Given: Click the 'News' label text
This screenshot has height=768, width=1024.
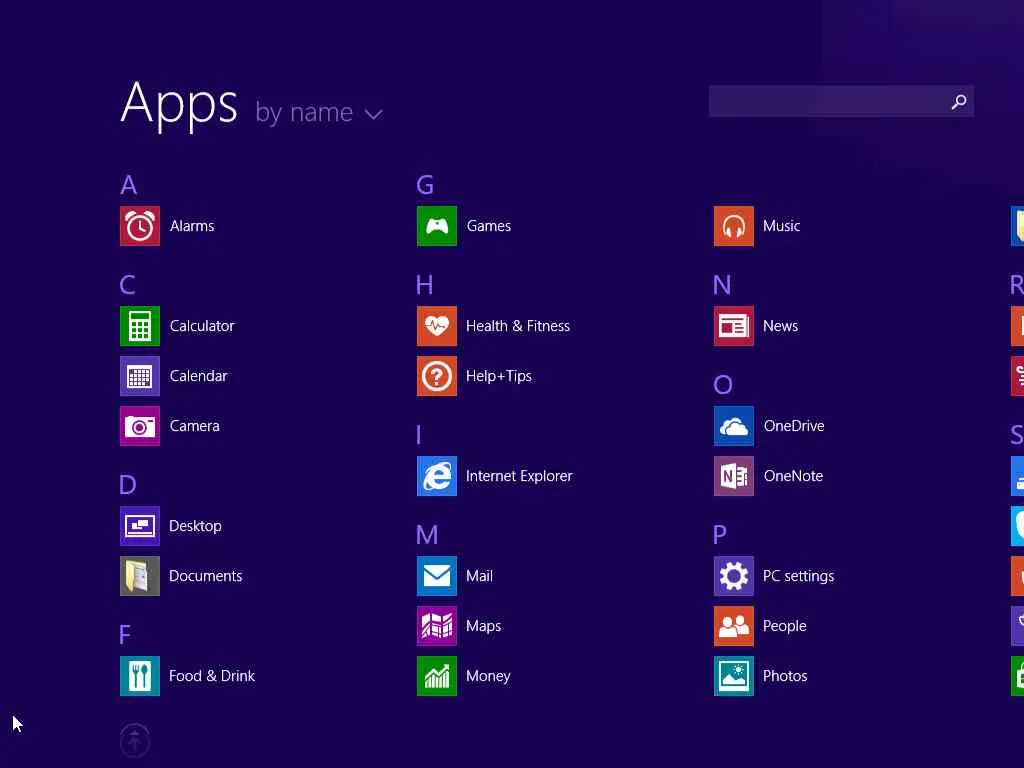Looking at the screenshot, I should click(780, 326).
